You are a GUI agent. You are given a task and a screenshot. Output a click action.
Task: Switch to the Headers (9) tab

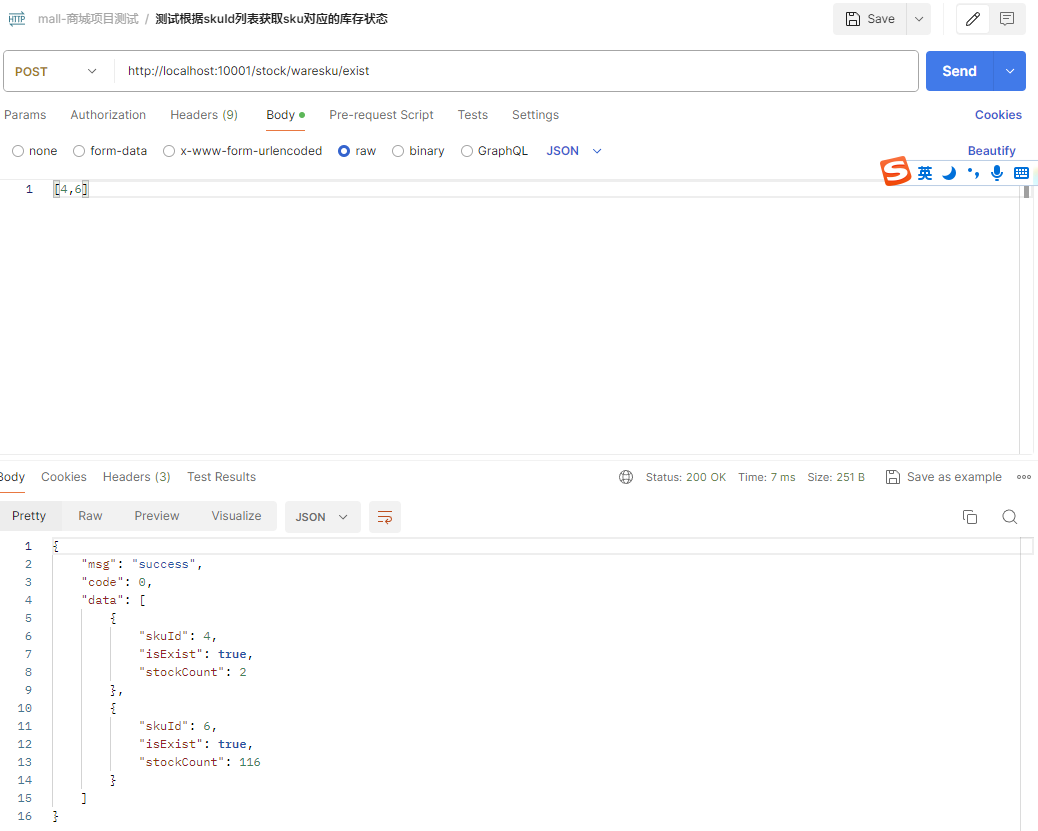204,115
